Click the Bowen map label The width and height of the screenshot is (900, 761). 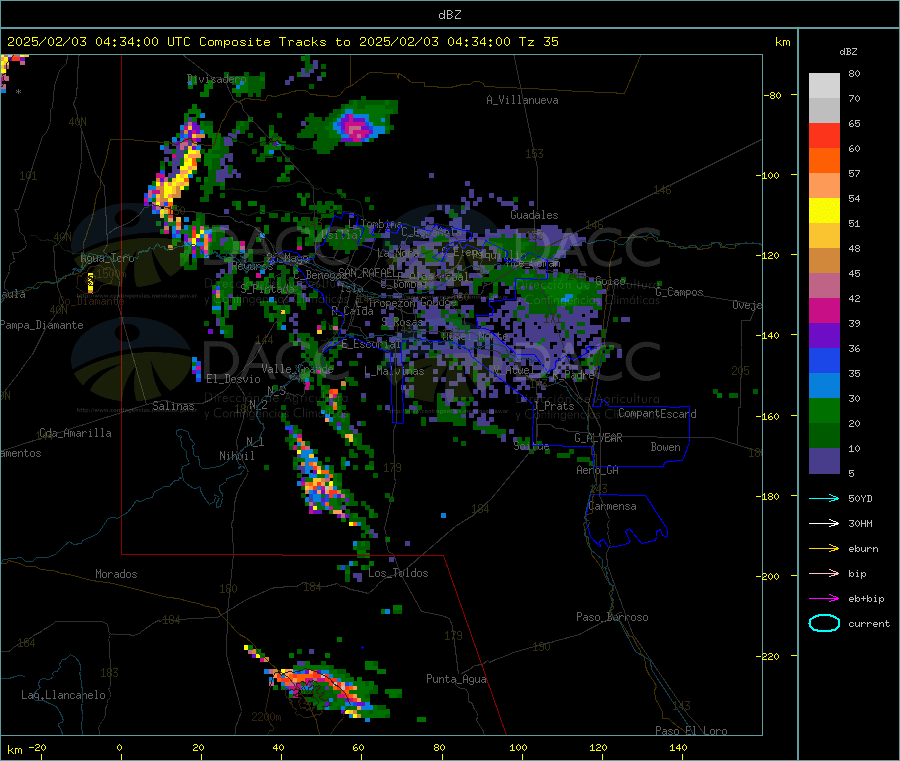(666, 447)
